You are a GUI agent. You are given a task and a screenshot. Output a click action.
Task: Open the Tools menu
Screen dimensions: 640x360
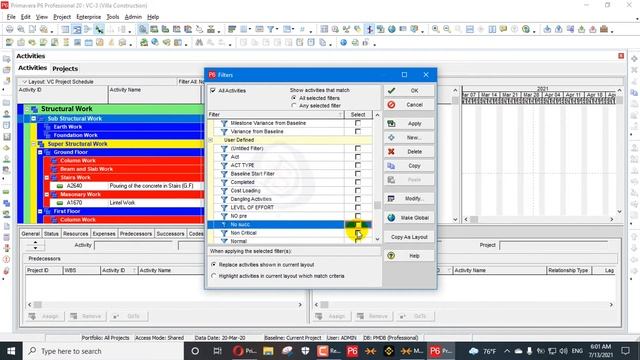(x=113, y=17)
